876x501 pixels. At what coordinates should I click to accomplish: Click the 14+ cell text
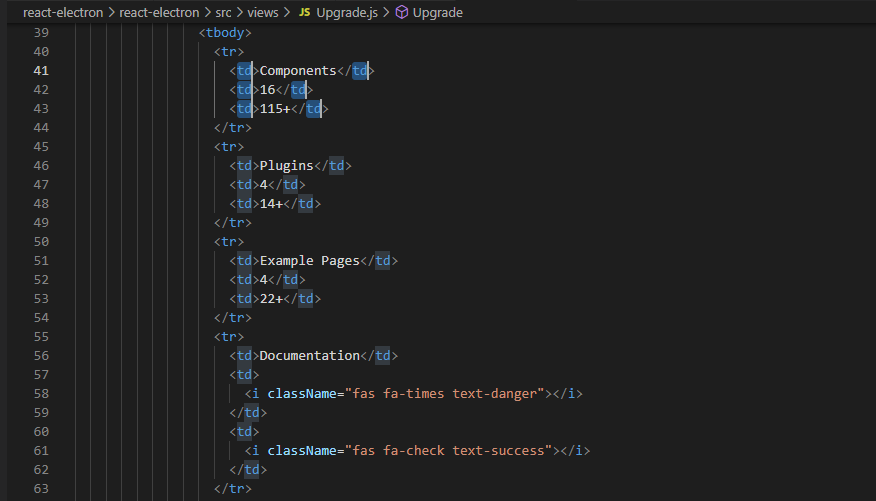271,204
